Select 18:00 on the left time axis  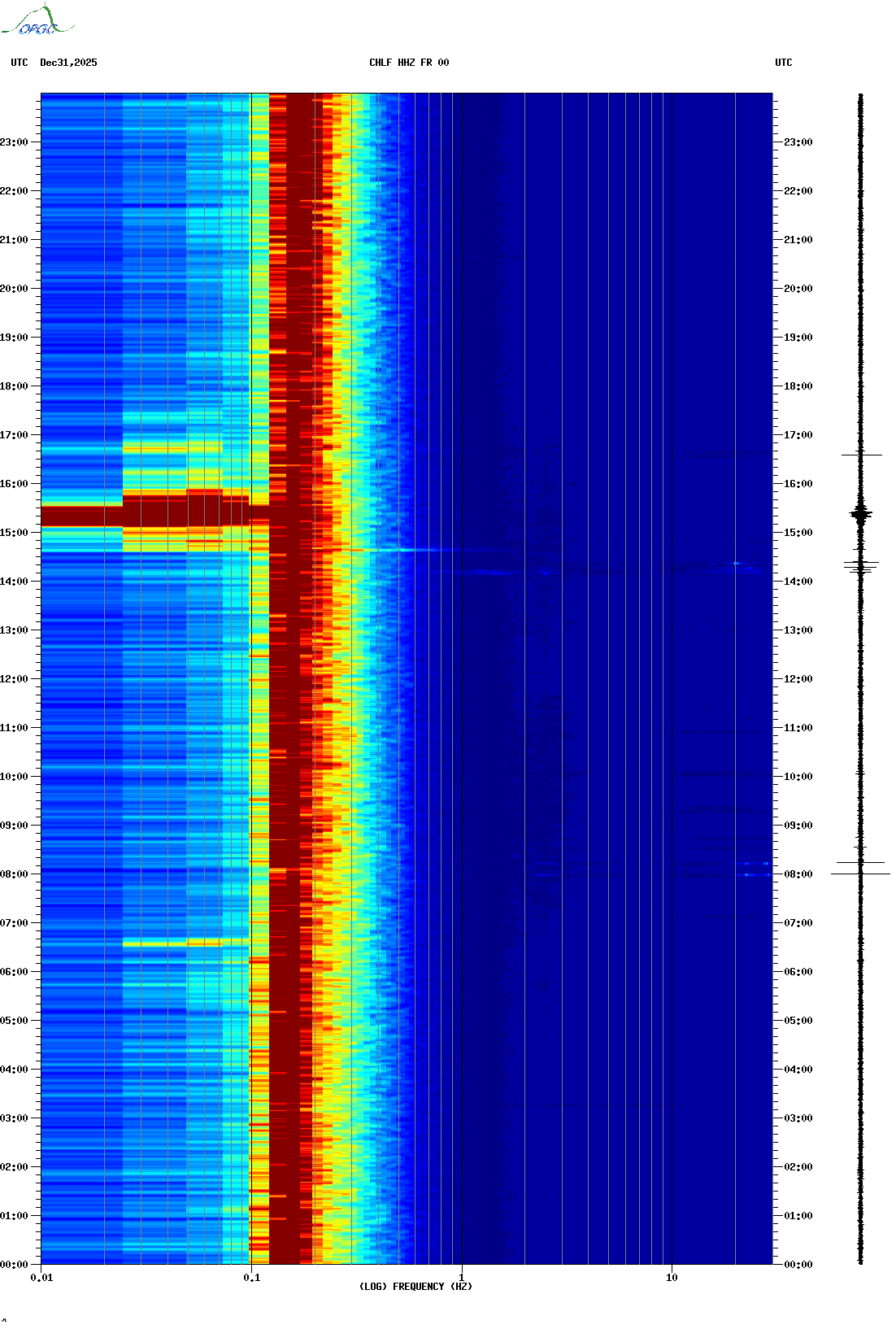click(x=14, y=386)
